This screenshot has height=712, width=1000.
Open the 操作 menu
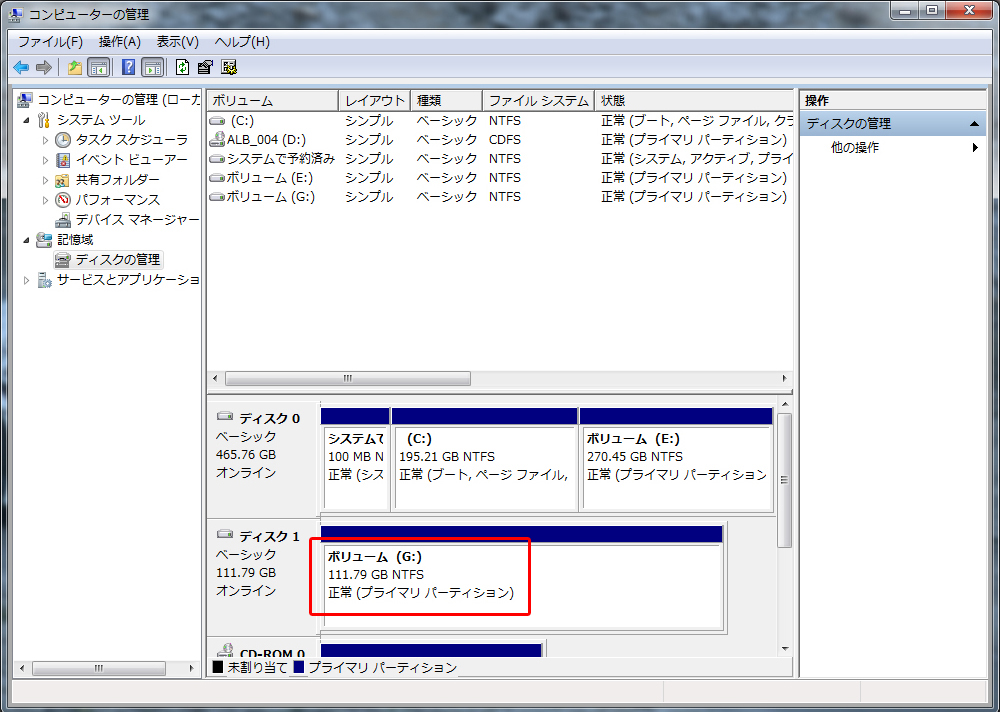coord(119,41)
